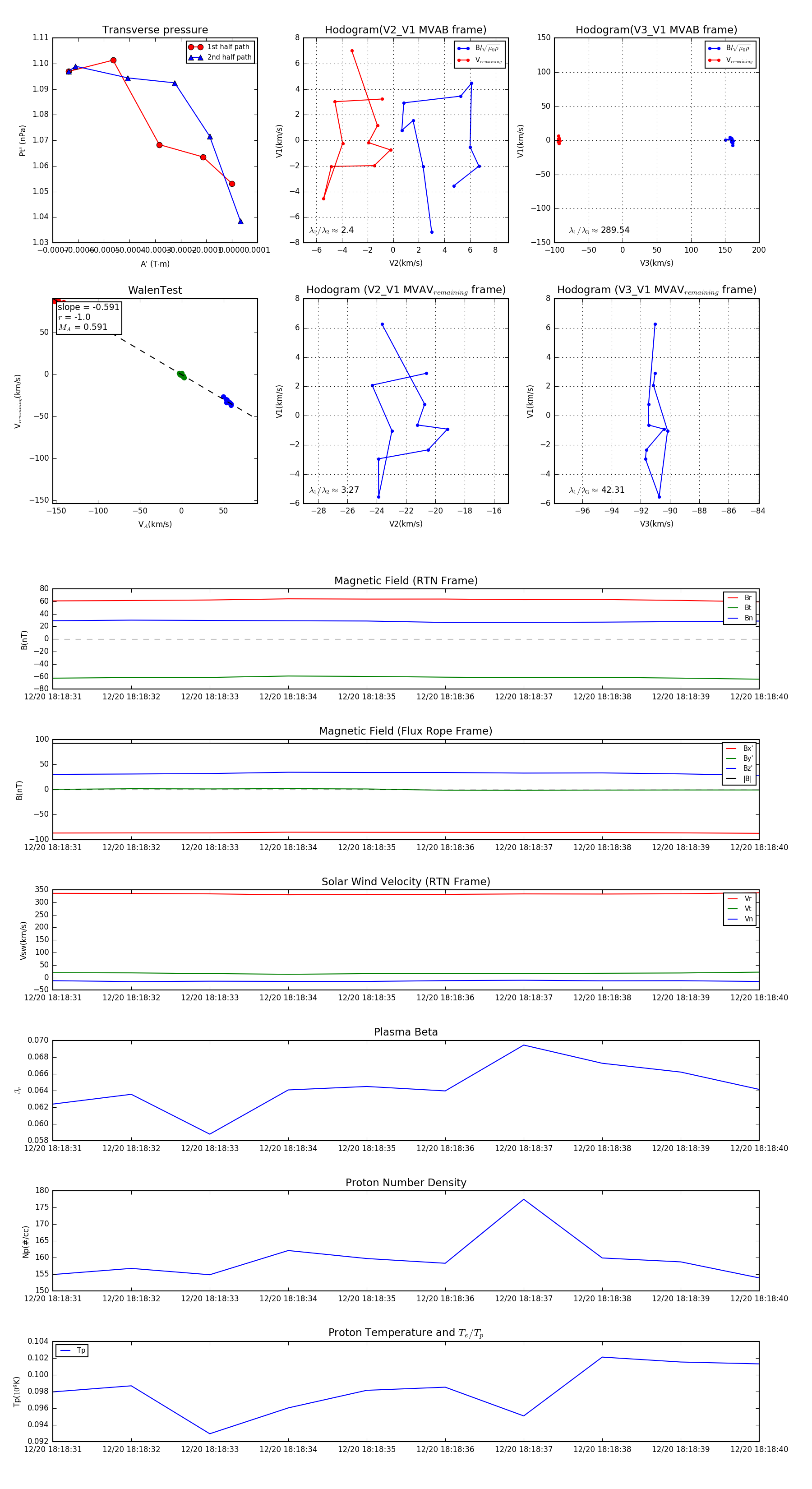
Task: Click the "WalenTest" plot title
Action: pos(155,290)
